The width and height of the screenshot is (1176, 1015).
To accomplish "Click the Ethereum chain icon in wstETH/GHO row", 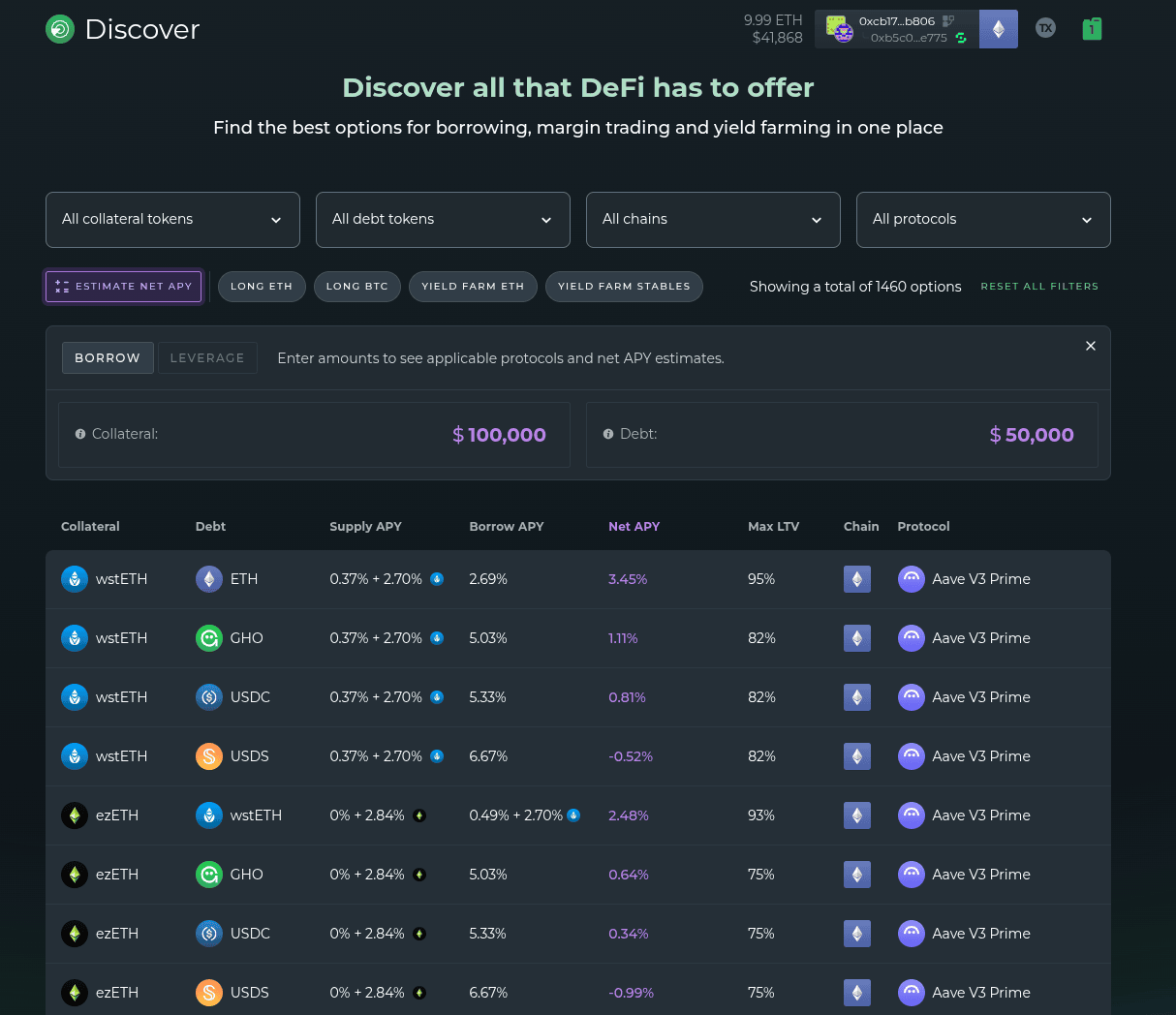I will coord(857,638).
